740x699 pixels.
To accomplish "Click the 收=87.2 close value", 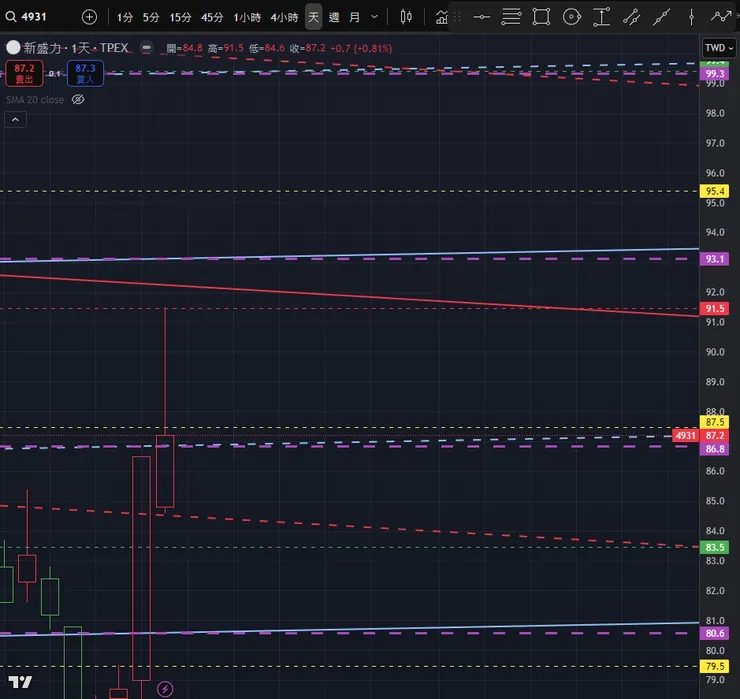I will [x=308, y=48].
